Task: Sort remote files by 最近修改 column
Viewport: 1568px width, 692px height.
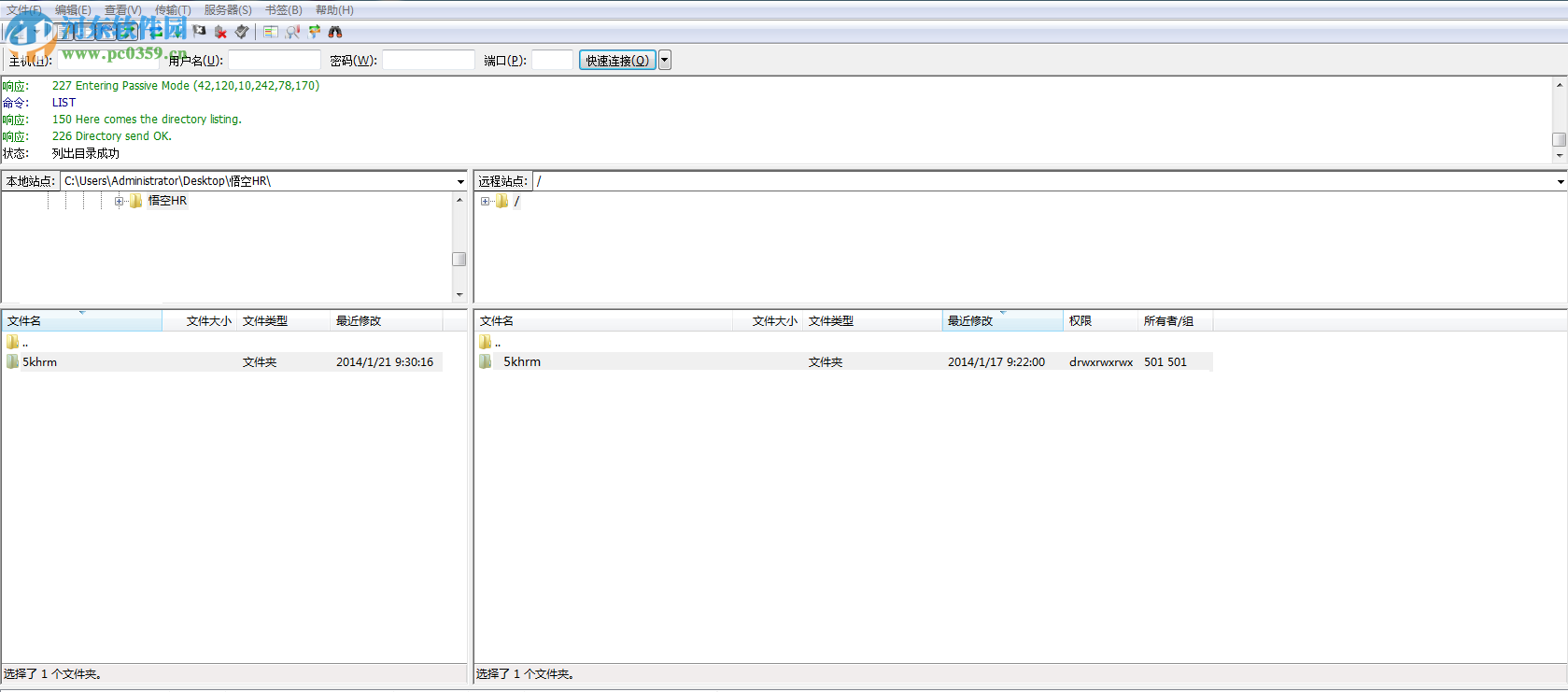Action: pos(1003,320)
